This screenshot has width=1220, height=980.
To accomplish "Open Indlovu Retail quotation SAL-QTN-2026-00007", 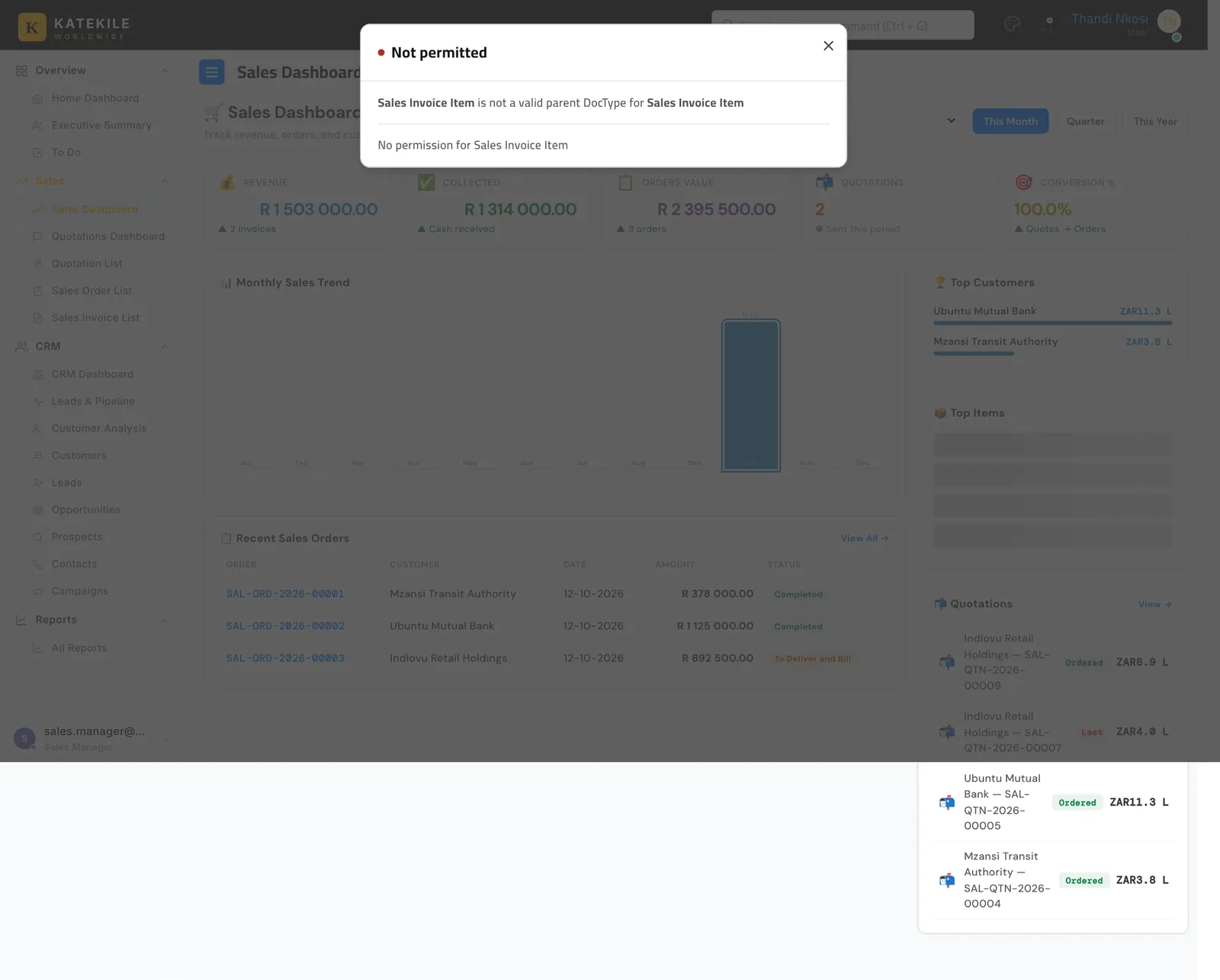I will click(1052, 732).
